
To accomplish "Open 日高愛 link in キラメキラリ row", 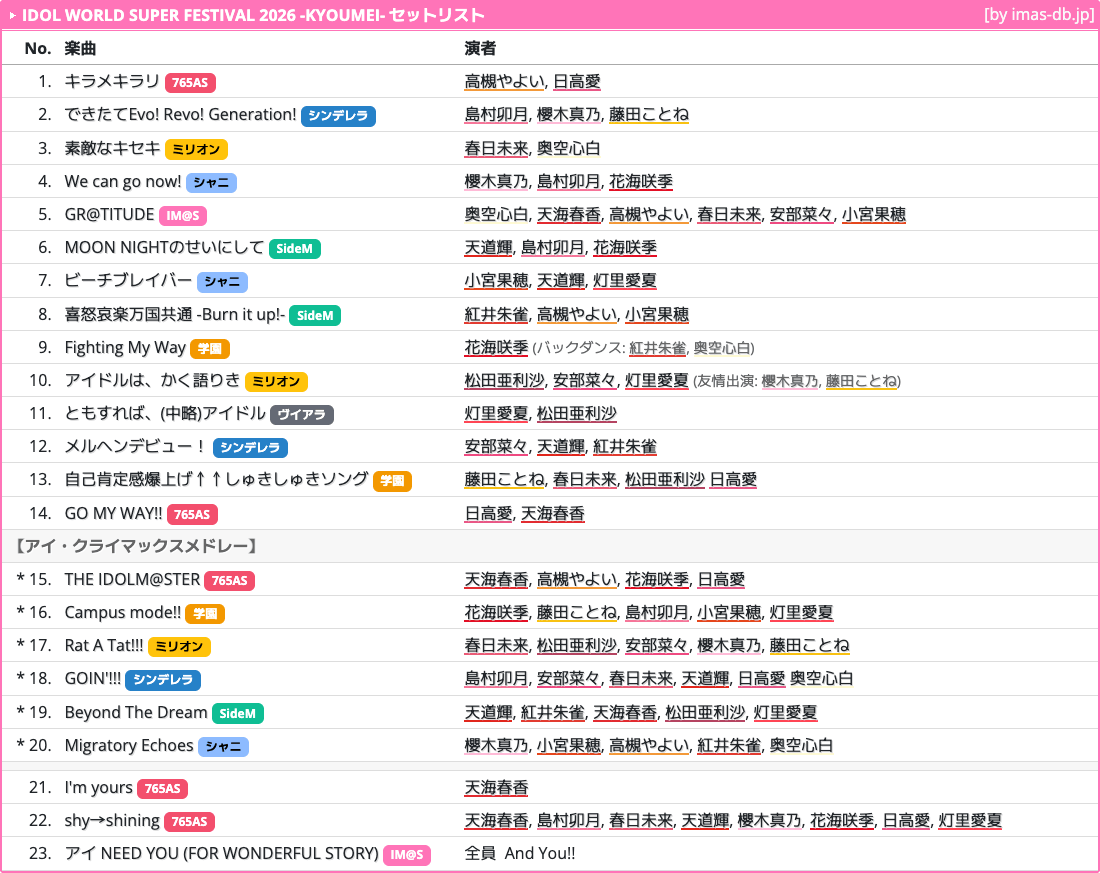I will pyautogui.click(x=577, y=81).
